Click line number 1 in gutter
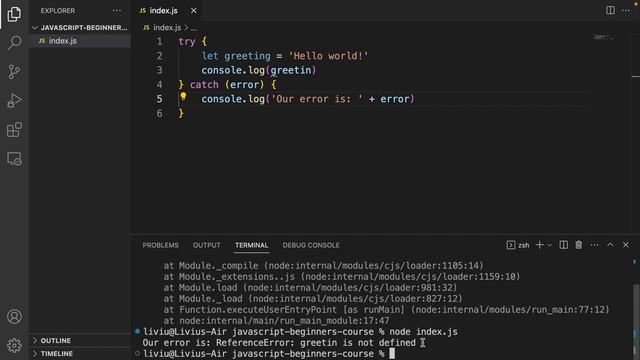This screenshot has width=640, height=360. click(159, 42)
